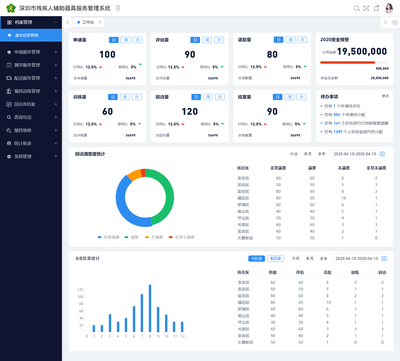Filter satisfaction stats by 今日
Image resolution: width=400 pixels, height=361 pixels.
(294, 154)
